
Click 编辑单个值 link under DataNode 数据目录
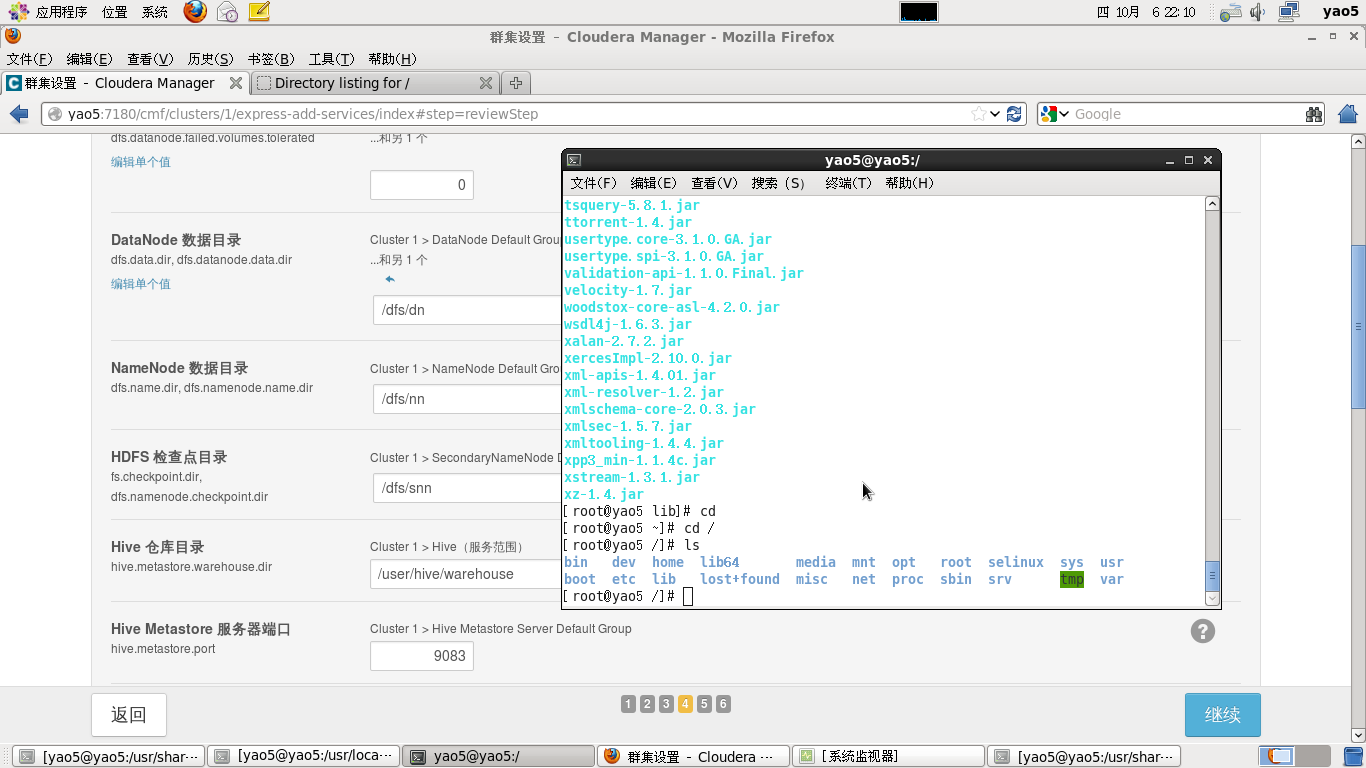(x=141, y=284)
